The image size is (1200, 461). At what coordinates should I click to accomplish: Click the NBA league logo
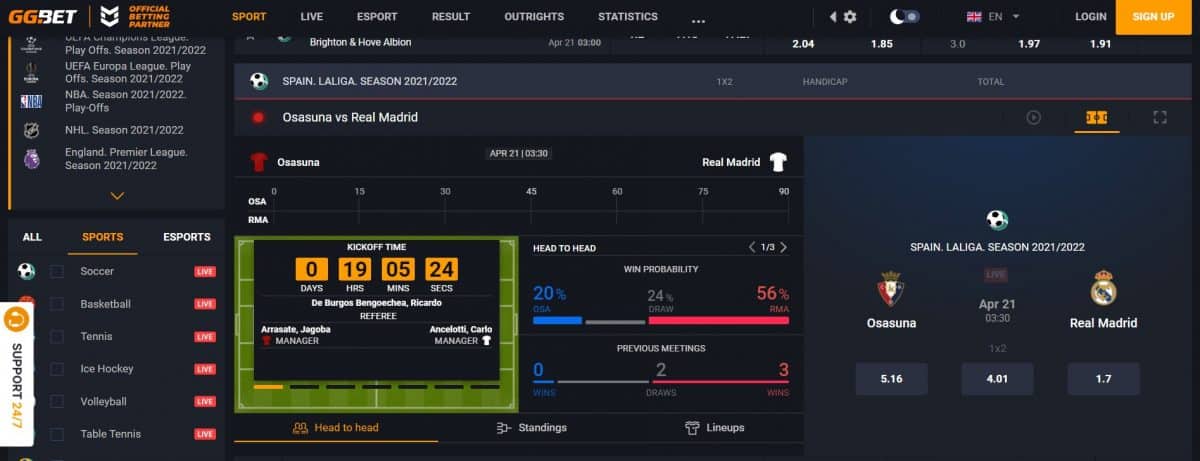click(32, 101)
